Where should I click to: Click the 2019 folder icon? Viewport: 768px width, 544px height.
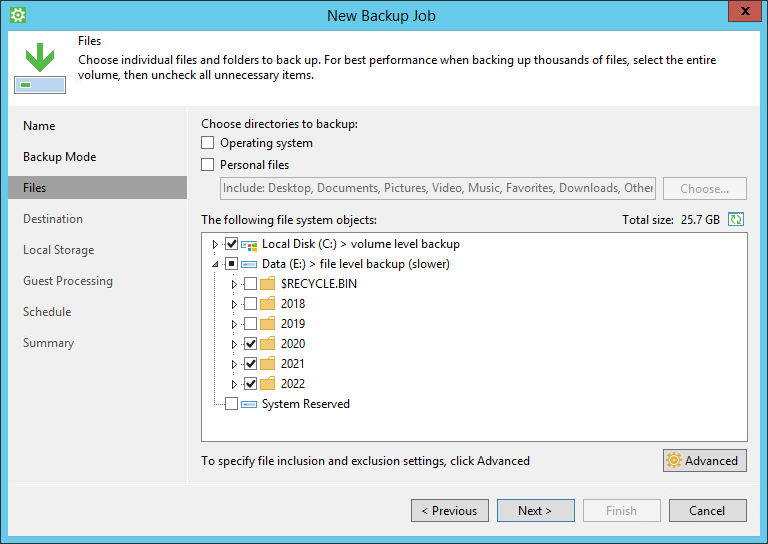267,324
